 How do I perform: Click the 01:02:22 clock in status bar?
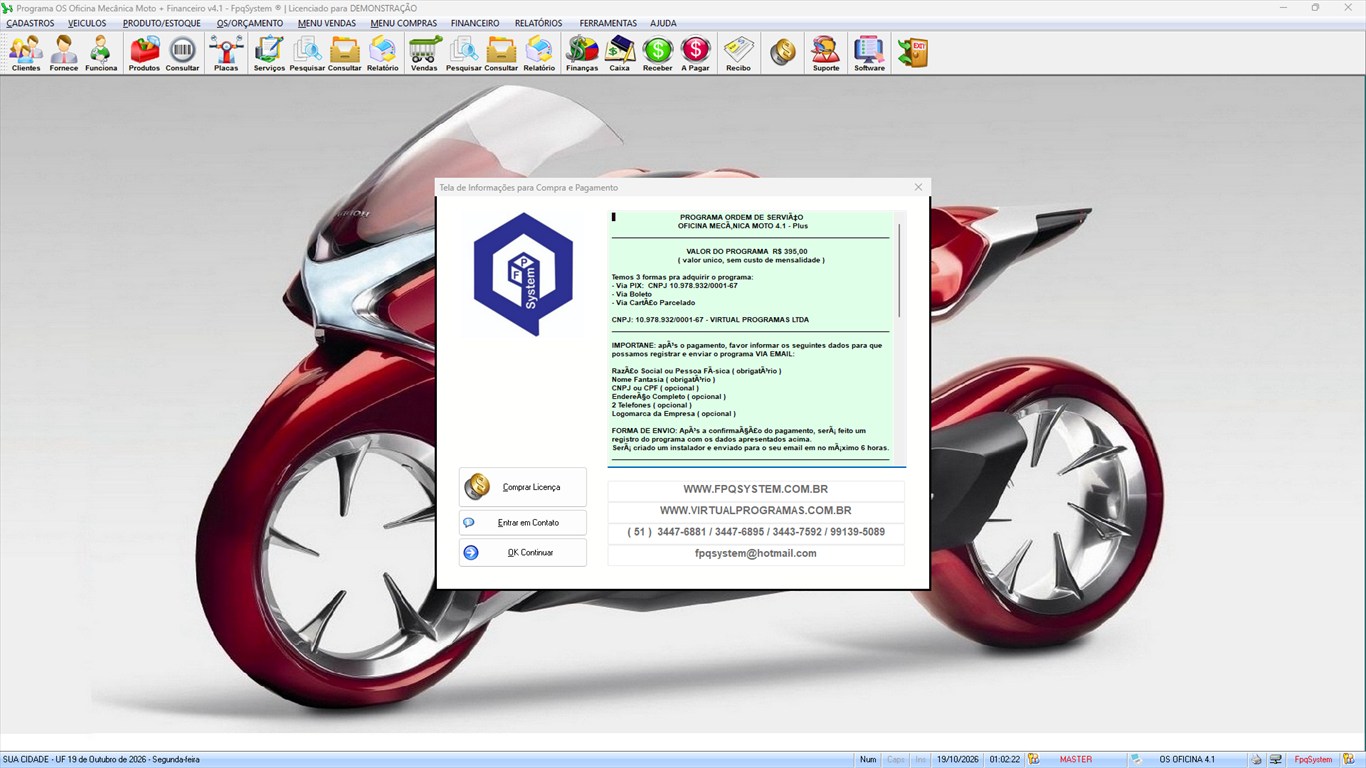pyautogui.click(x=1004, y=760)
